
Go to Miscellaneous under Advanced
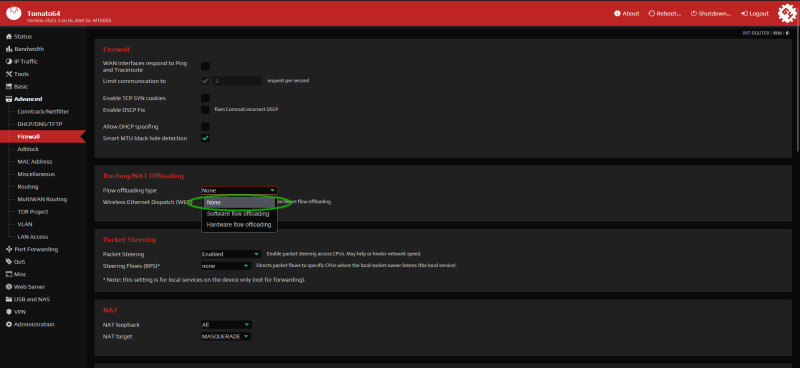pos(36,174)
